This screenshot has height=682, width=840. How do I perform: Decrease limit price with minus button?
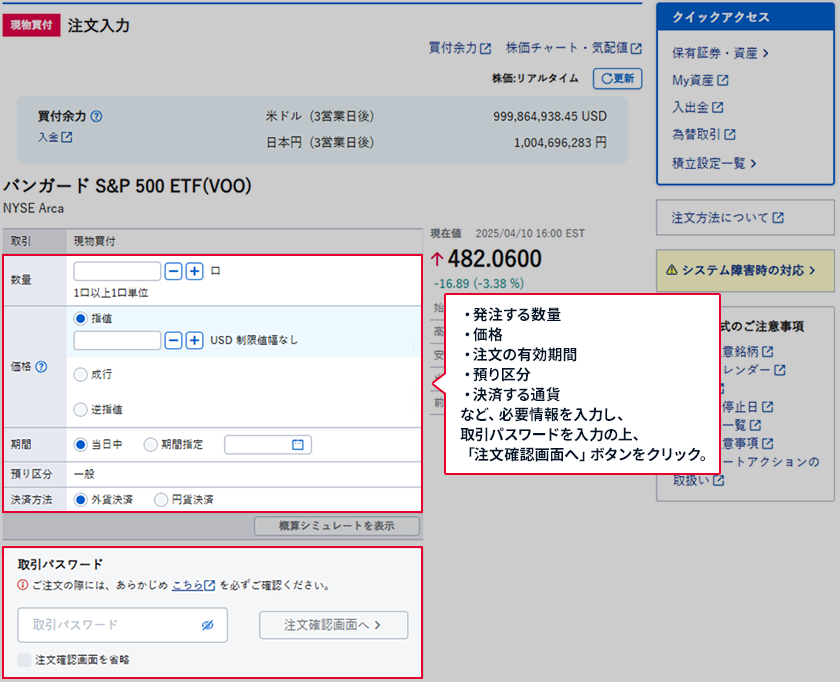173,340
